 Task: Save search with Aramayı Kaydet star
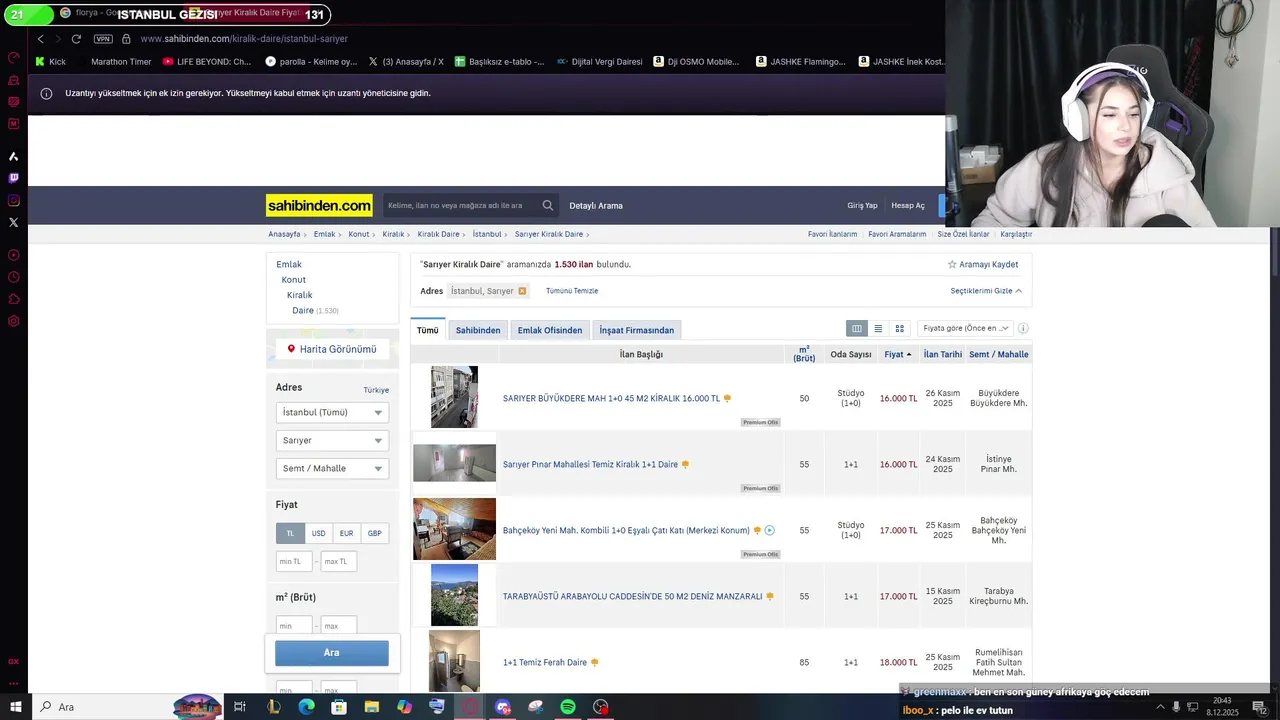click(x=983, y=265)
